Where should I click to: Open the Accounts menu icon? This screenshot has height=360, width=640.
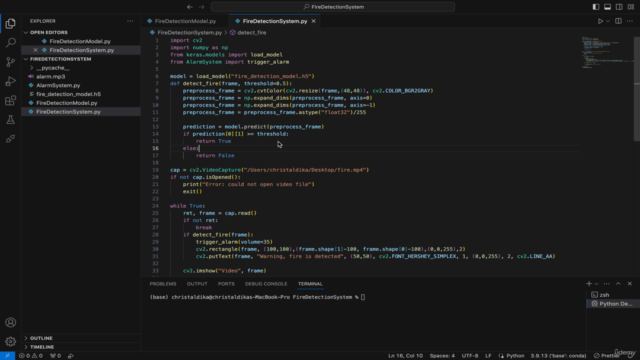(x=11, y=322)
